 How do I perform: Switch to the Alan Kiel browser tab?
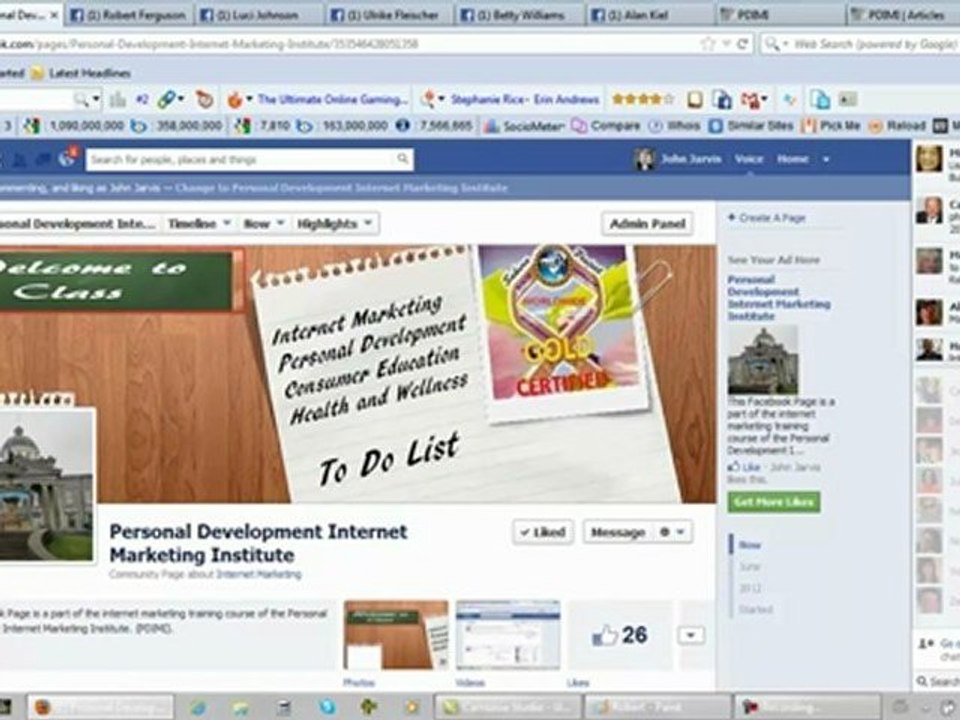(x=648, y=15)
